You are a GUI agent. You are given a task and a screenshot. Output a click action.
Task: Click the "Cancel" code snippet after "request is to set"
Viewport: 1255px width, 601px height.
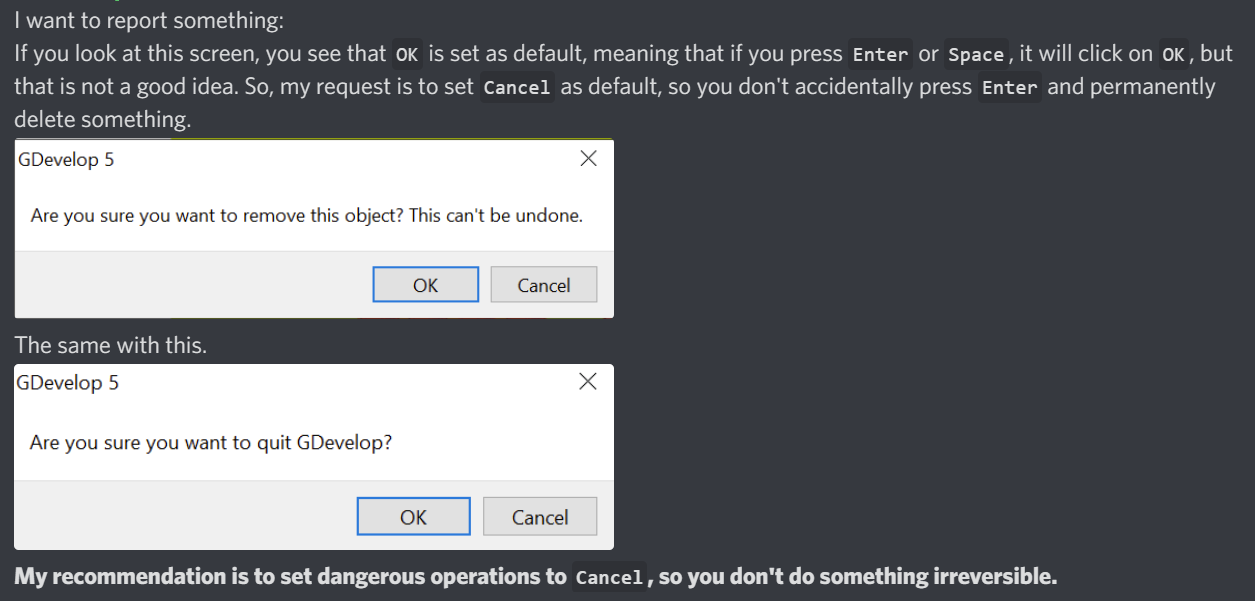[517, 88]
